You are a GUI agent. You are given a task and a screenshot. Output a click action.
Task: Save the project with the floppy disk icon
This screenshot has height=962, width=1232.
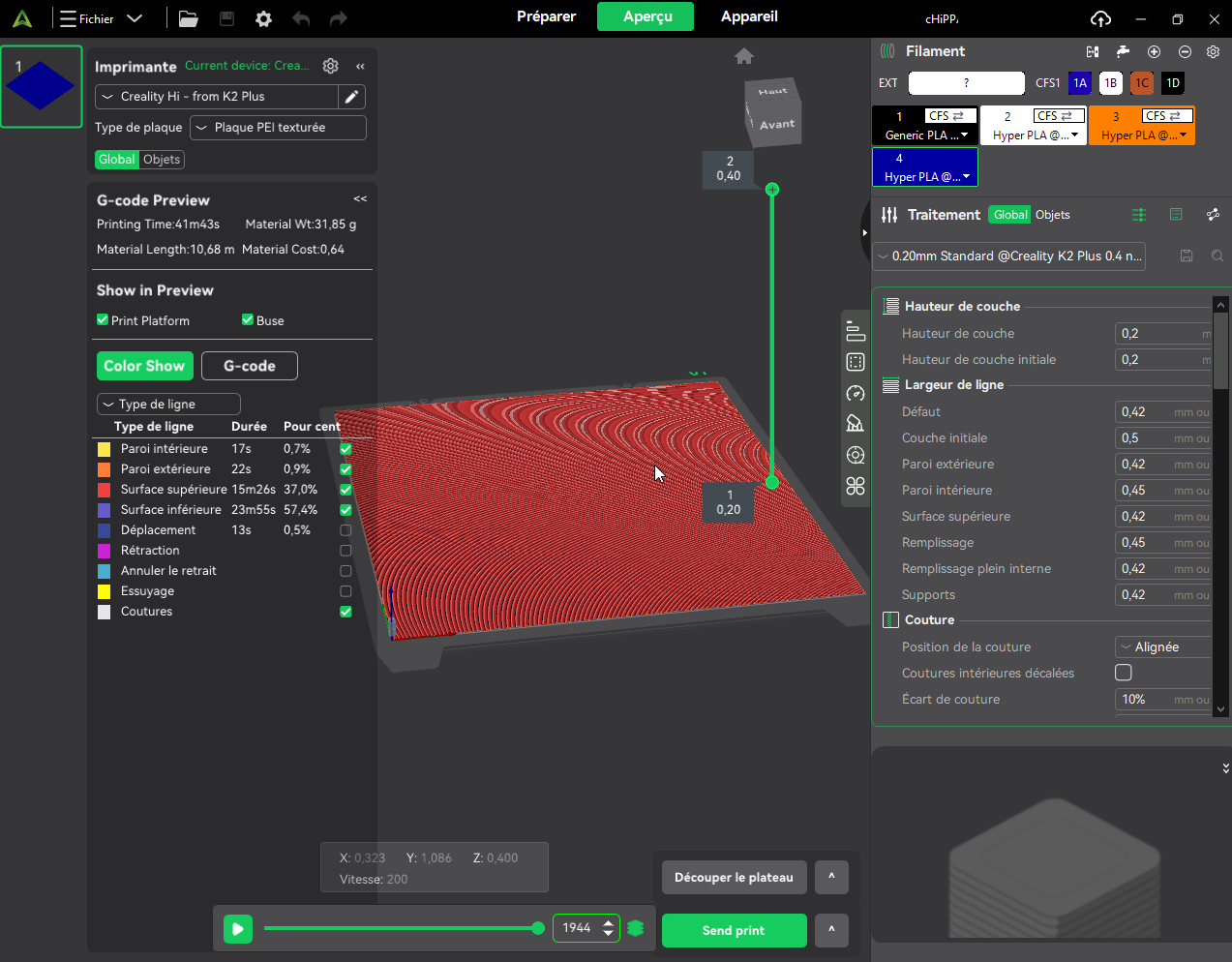tap(226, 18)
